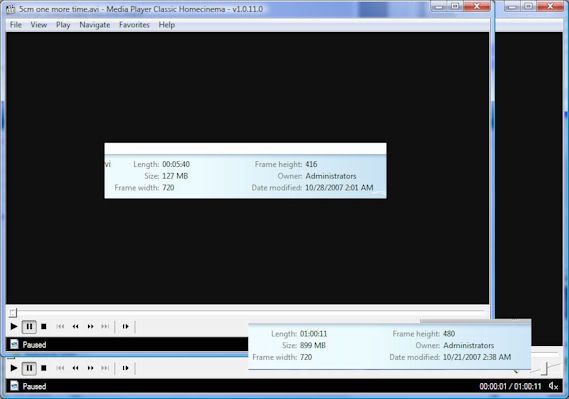The height and width of the screenshot is (399, 569).
Task: Unmute audio via the muted speaker icon
Action: (x=553, y=386)
